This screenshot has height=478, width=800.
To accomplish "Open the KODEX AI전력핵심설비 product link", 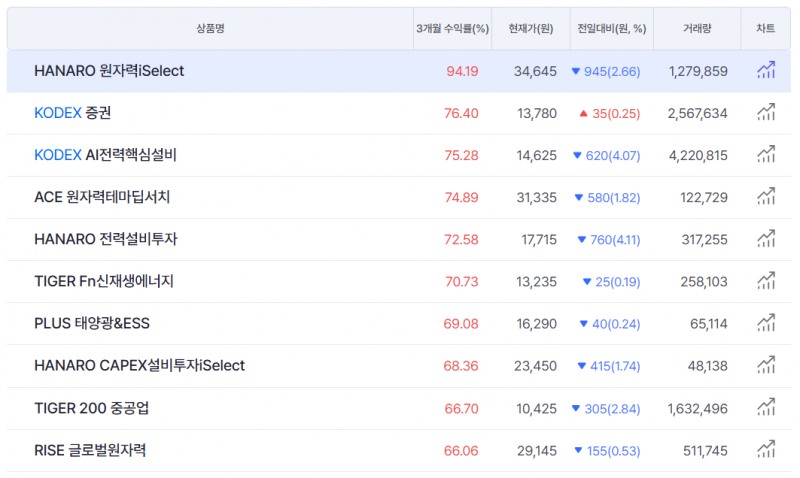I will click(x=105, y=155).
